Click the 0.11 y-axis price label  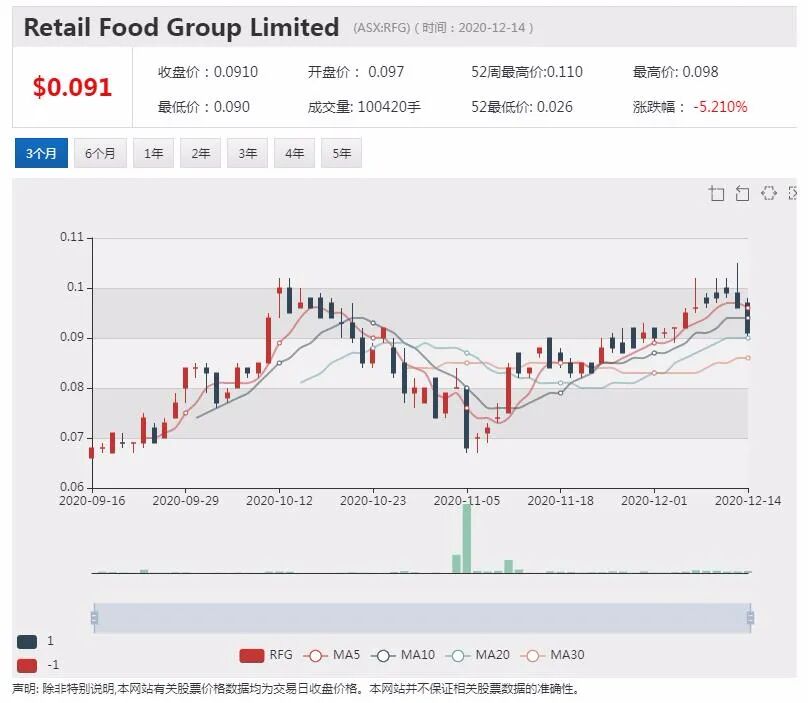(x=72, y=237)
